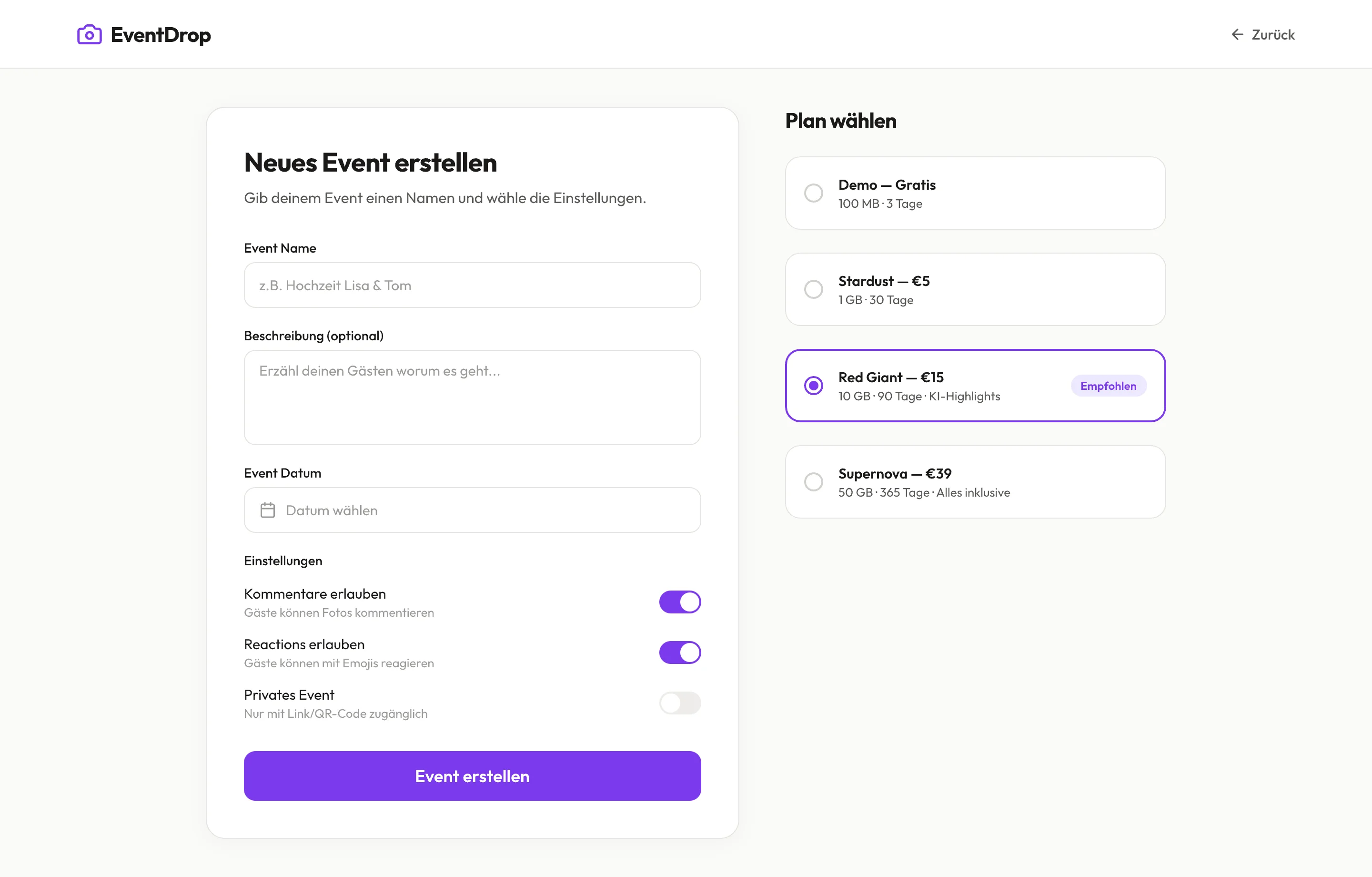Click the back arrow icon
Image resolution: width=1372 pixels, height=877 pixels.
[x=1236, y=35]
